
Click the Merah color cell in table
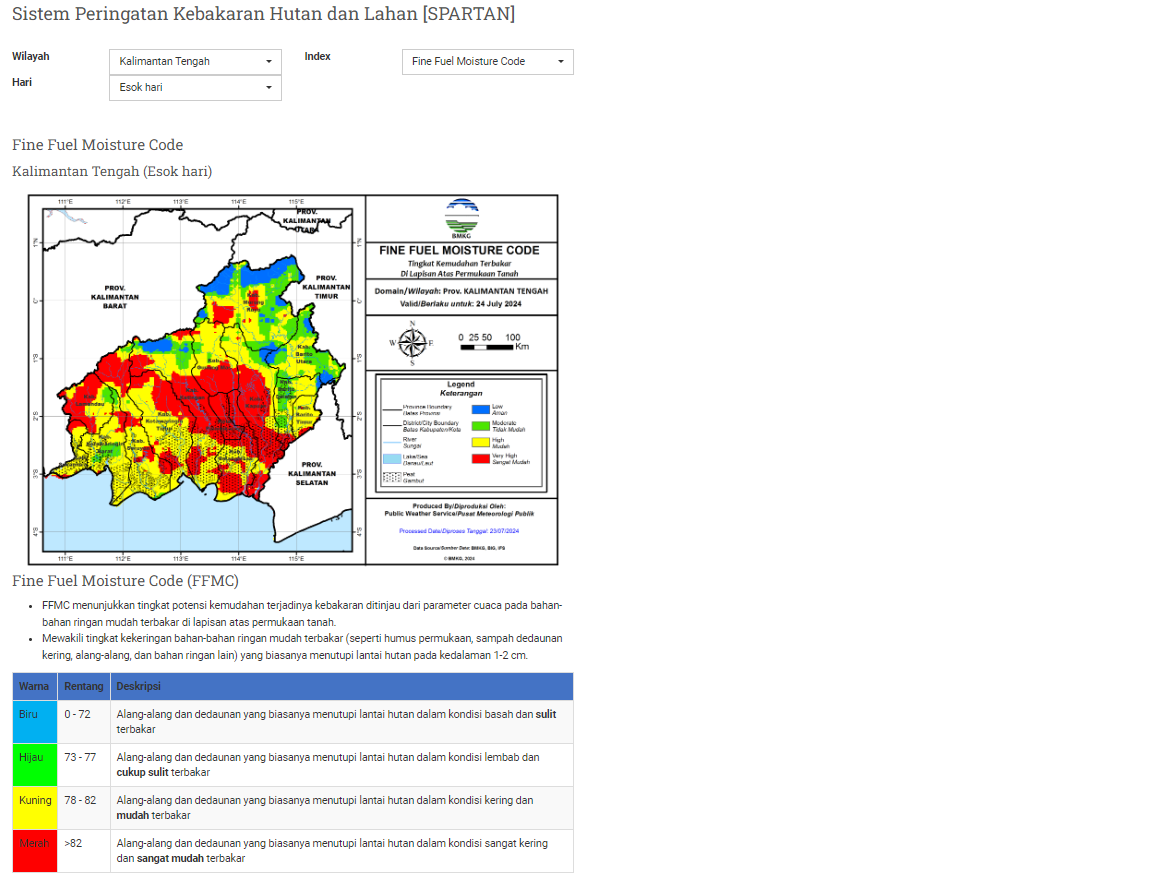tap(35, 851)
